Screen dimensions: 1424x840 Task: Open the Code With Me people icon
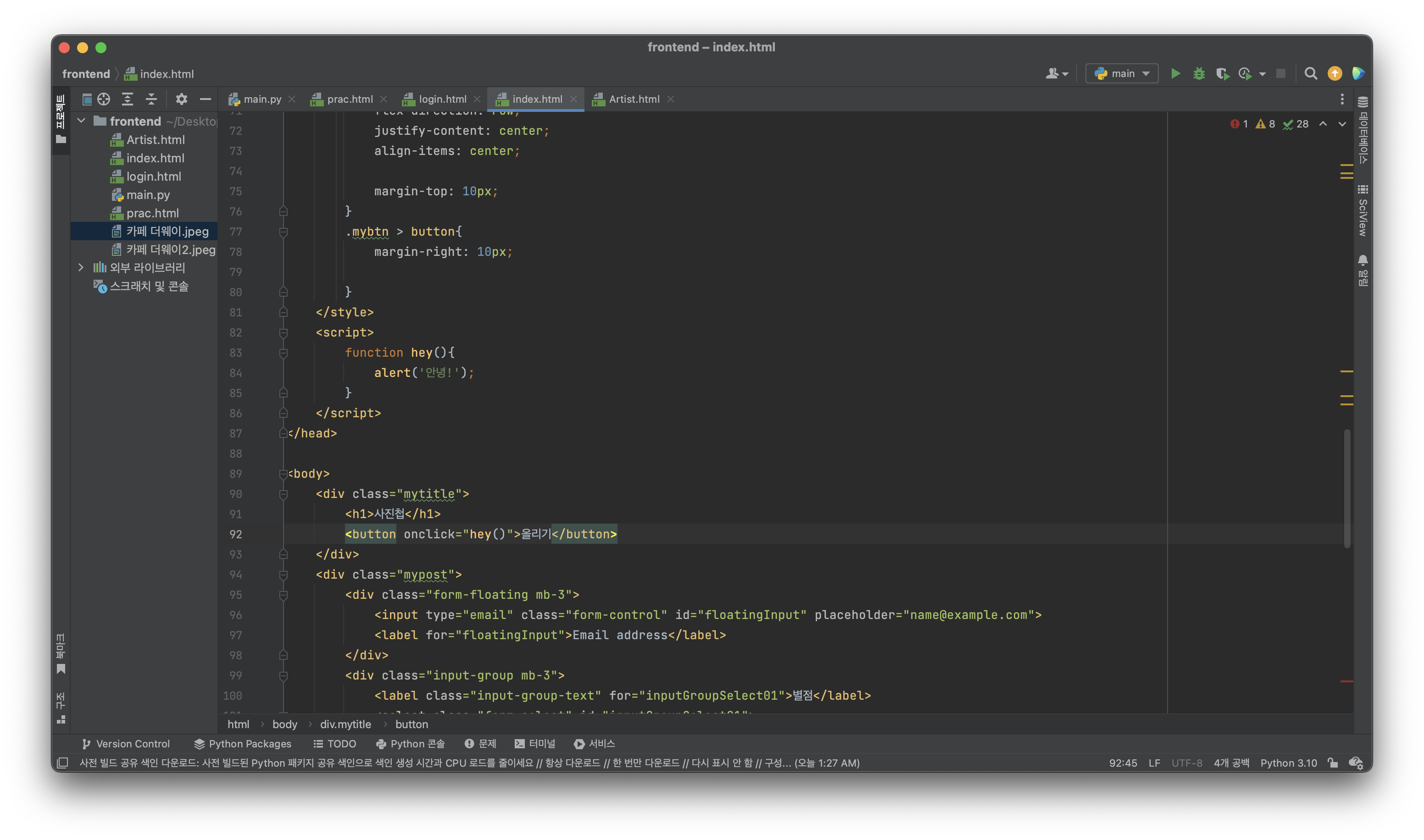pyautogui.click(x=1052, y=73)
